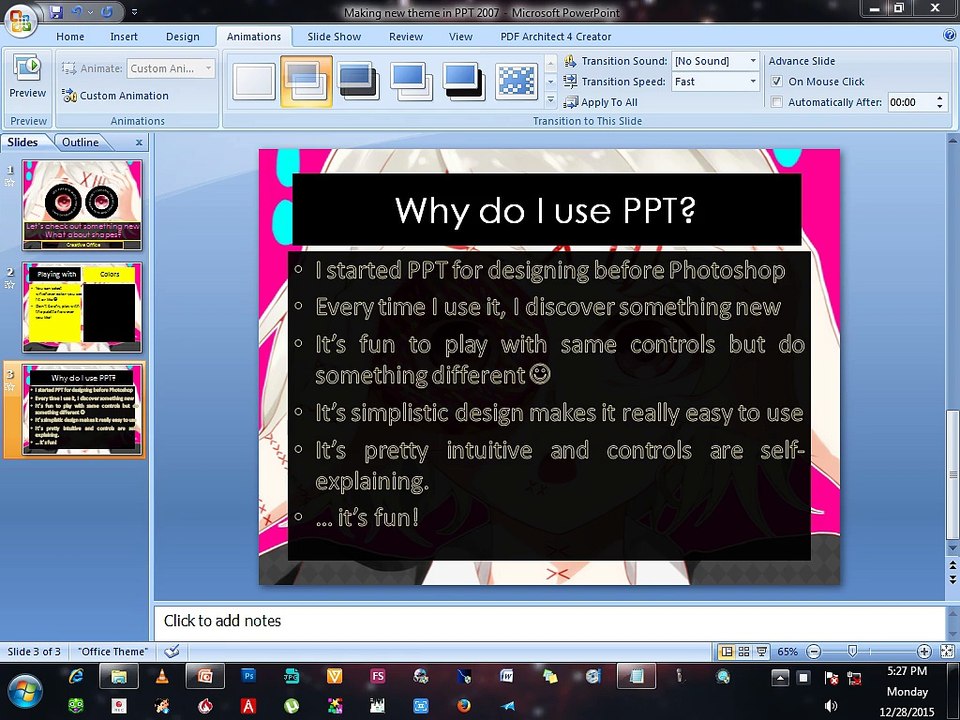
Task: Redo the last action
Action: pos(107,12)
